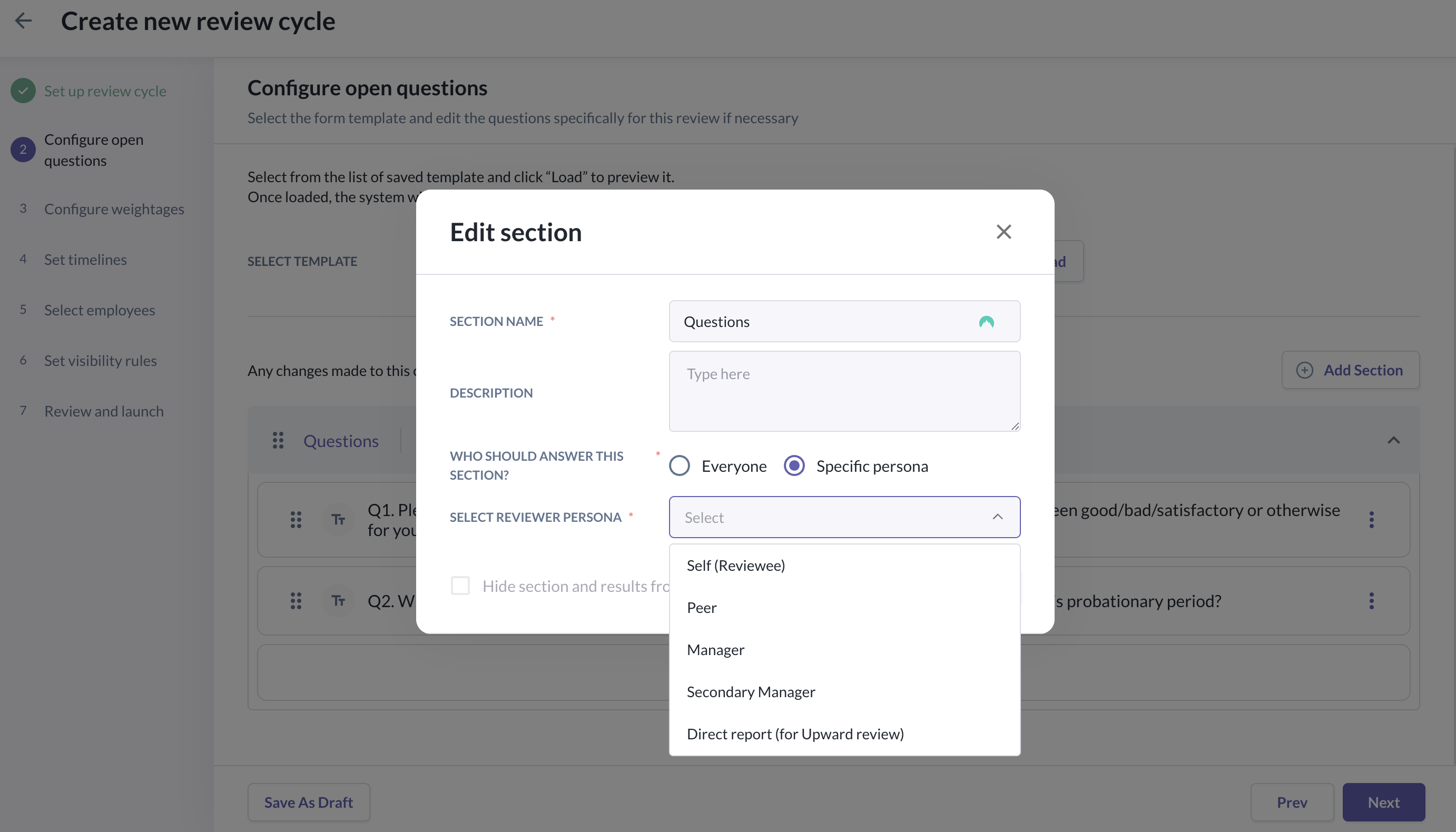Click the back arrow icon in header
The image size is (1456, 832).
pyautogui.click(x=23, y=21)
